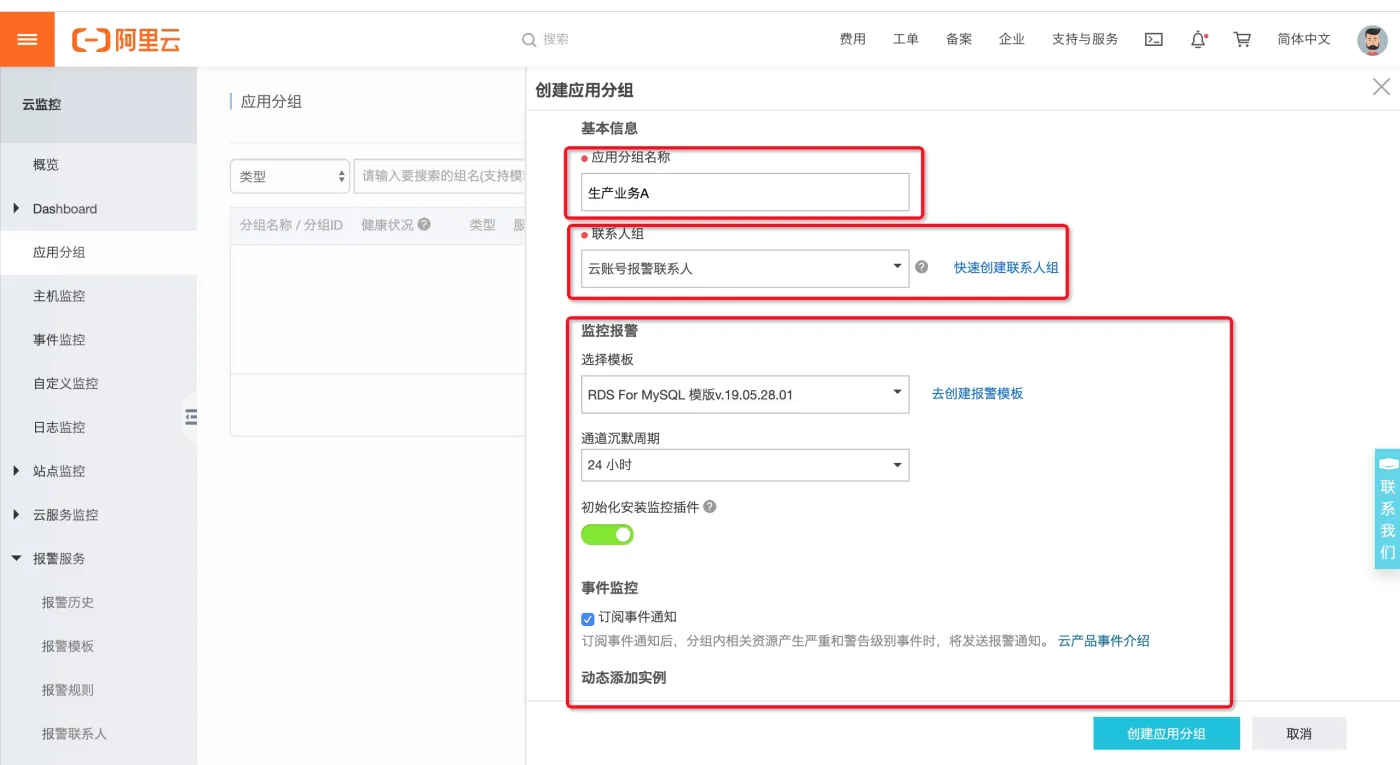Click the 创建应用分组 submit button

(1166, 733)
